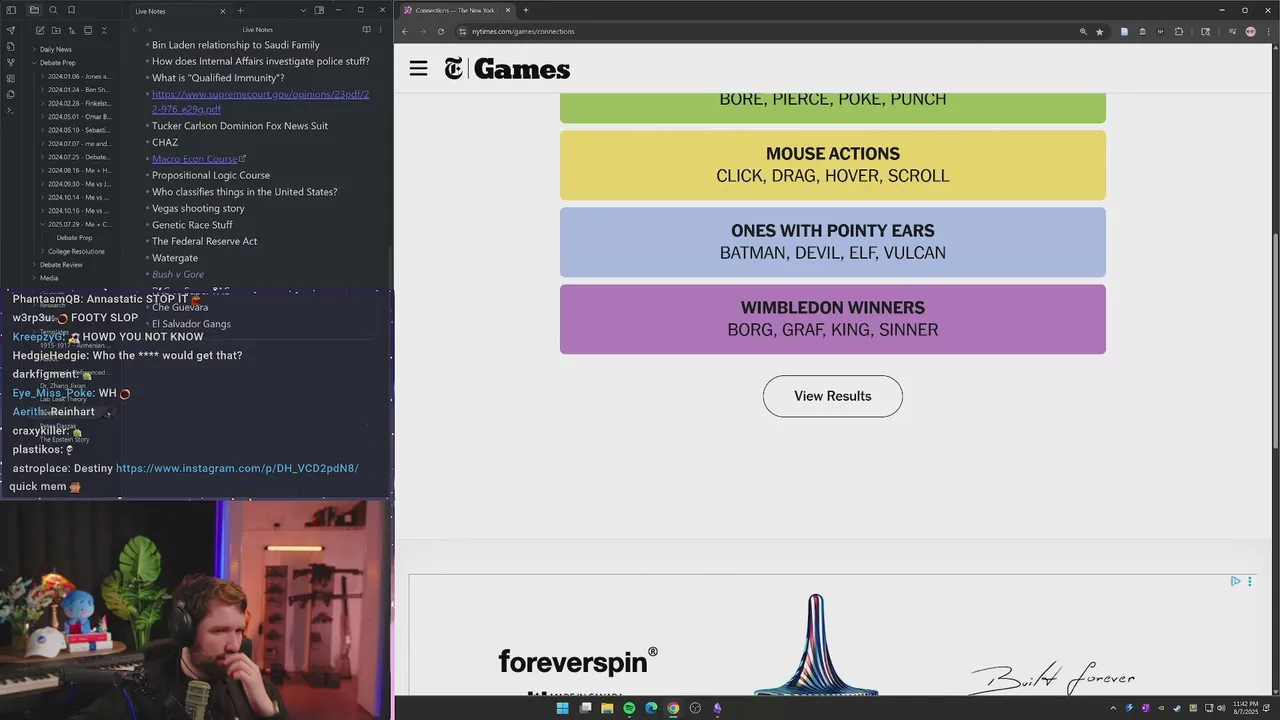Collapse the 2025.07.29 folder

[x=78, y=224]
